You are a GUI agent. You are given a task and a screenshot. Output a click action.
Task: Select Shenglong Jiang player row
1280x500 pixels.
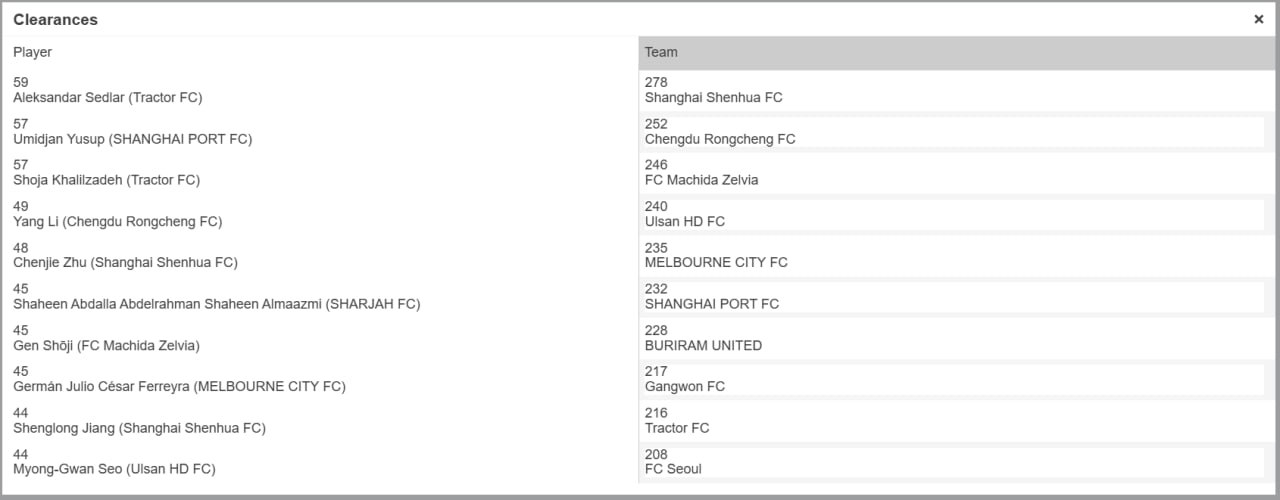point(321,420)
